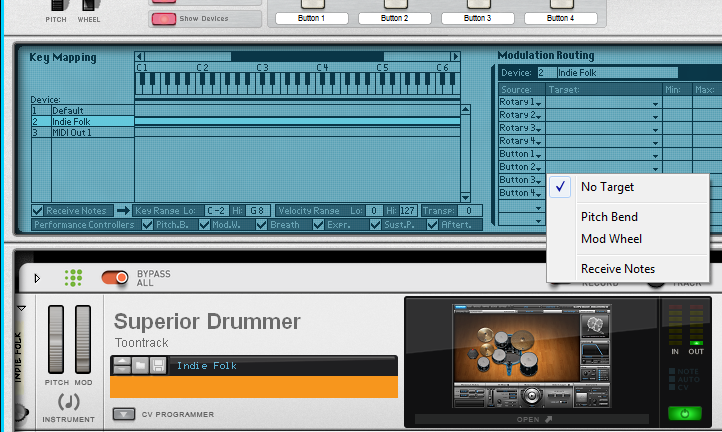722x432 pixels.
Task: Open Rotary 4 source dropdown
Action: [521, 141]
